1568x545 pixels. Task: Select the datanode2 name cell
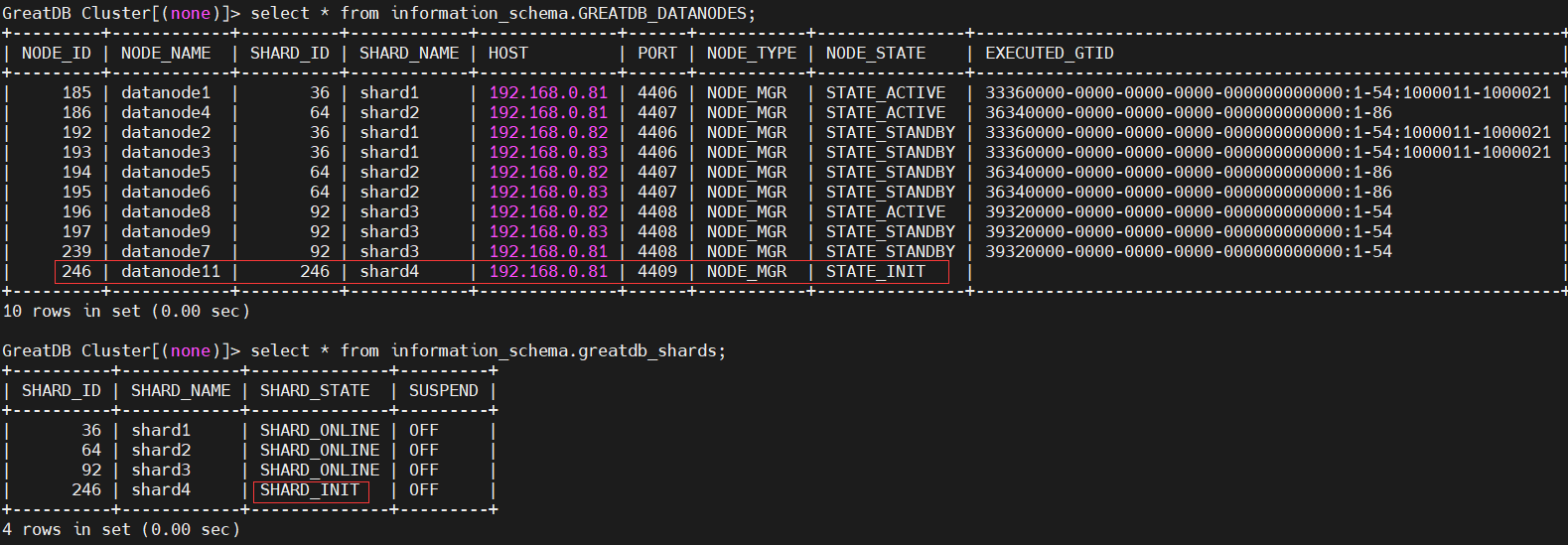[x=166, y=133]
